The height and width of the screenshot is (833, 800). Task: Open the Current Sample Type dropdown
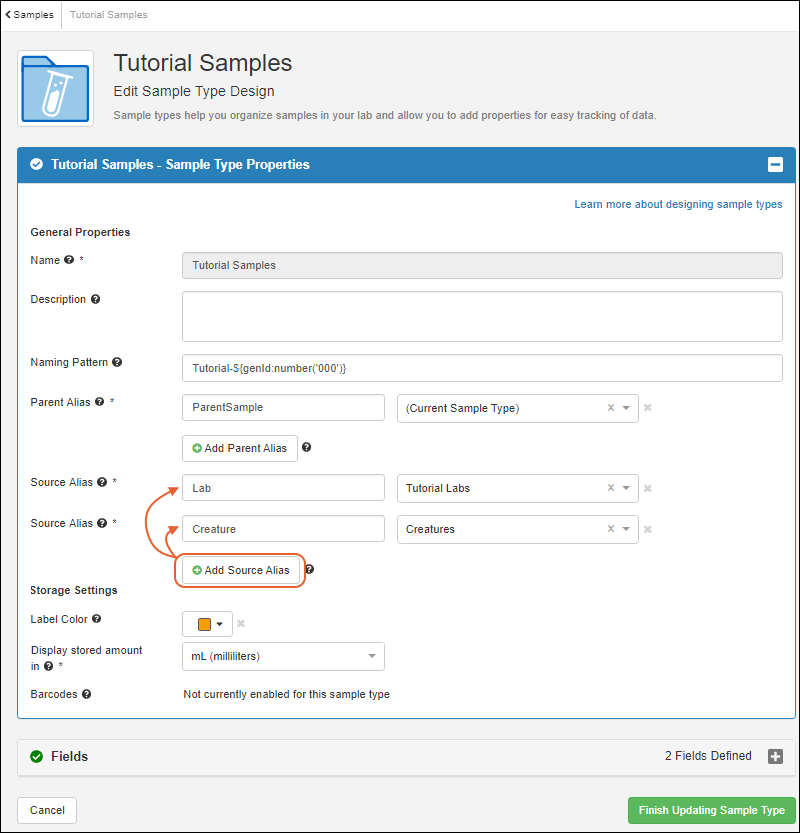tap(626, 408)
